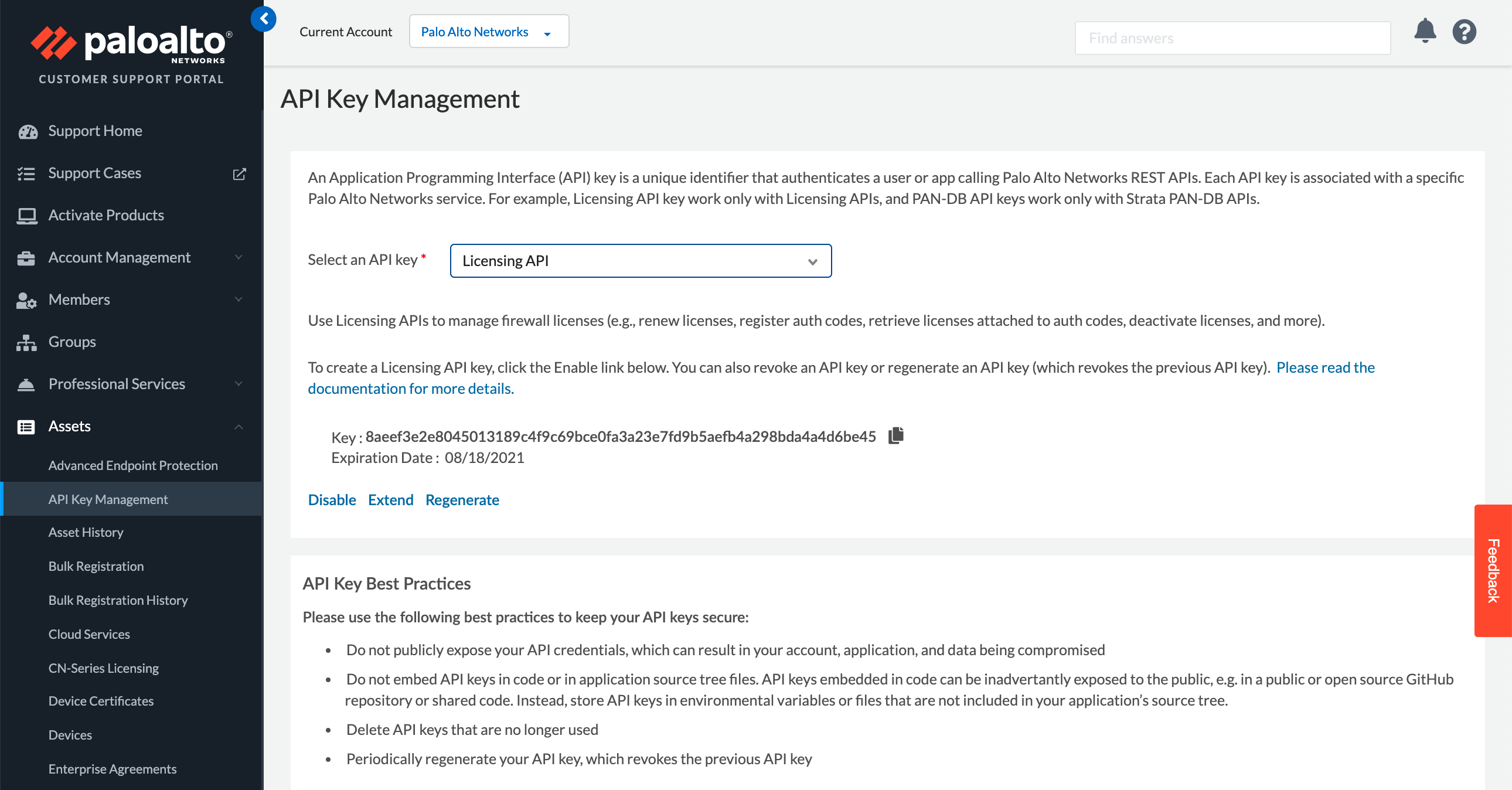Click the Disable link

[x=332, y=500]
